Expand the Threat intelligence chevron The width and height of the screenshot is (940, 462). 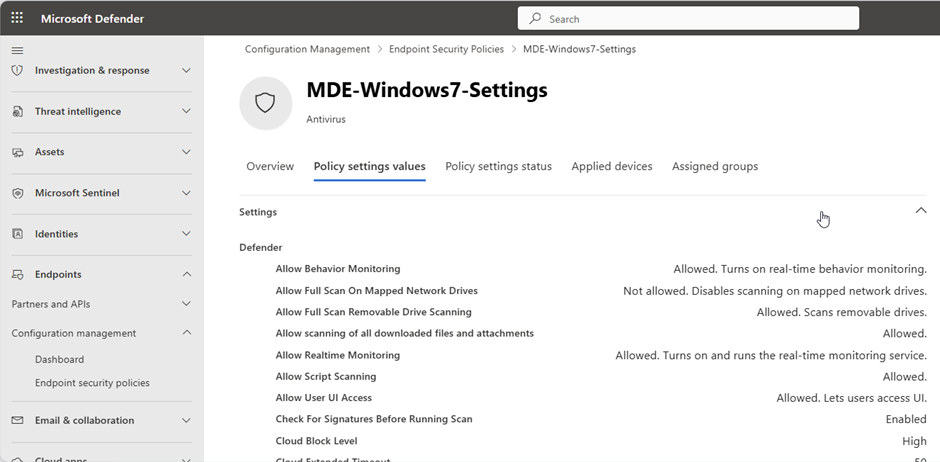[186, 111]
